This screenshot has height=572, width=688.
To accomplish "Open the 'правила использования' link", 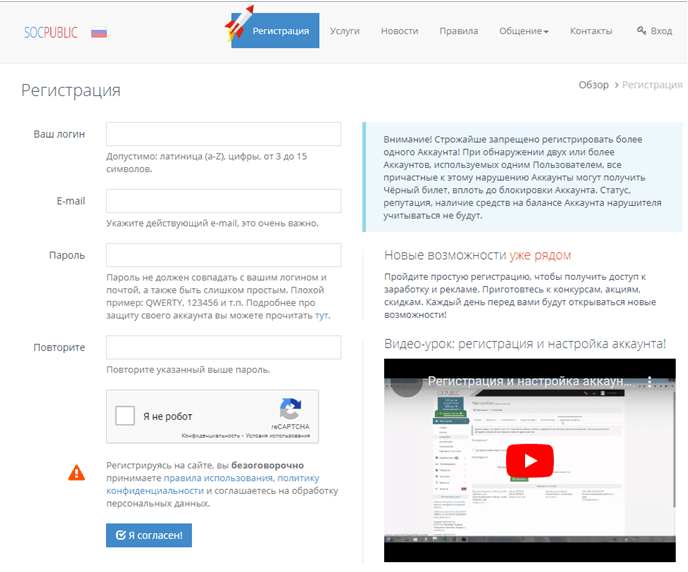I will 218,478.
